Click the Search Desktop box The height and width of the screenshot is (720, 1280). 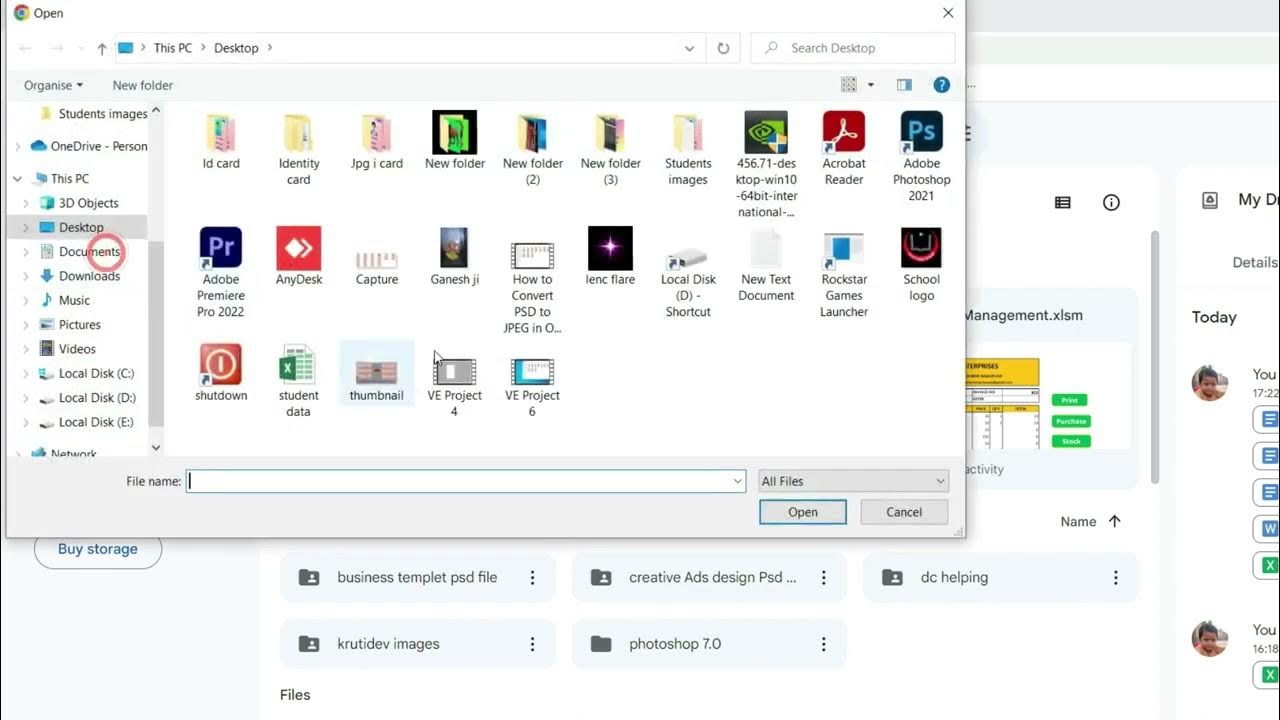pos(853,48)
